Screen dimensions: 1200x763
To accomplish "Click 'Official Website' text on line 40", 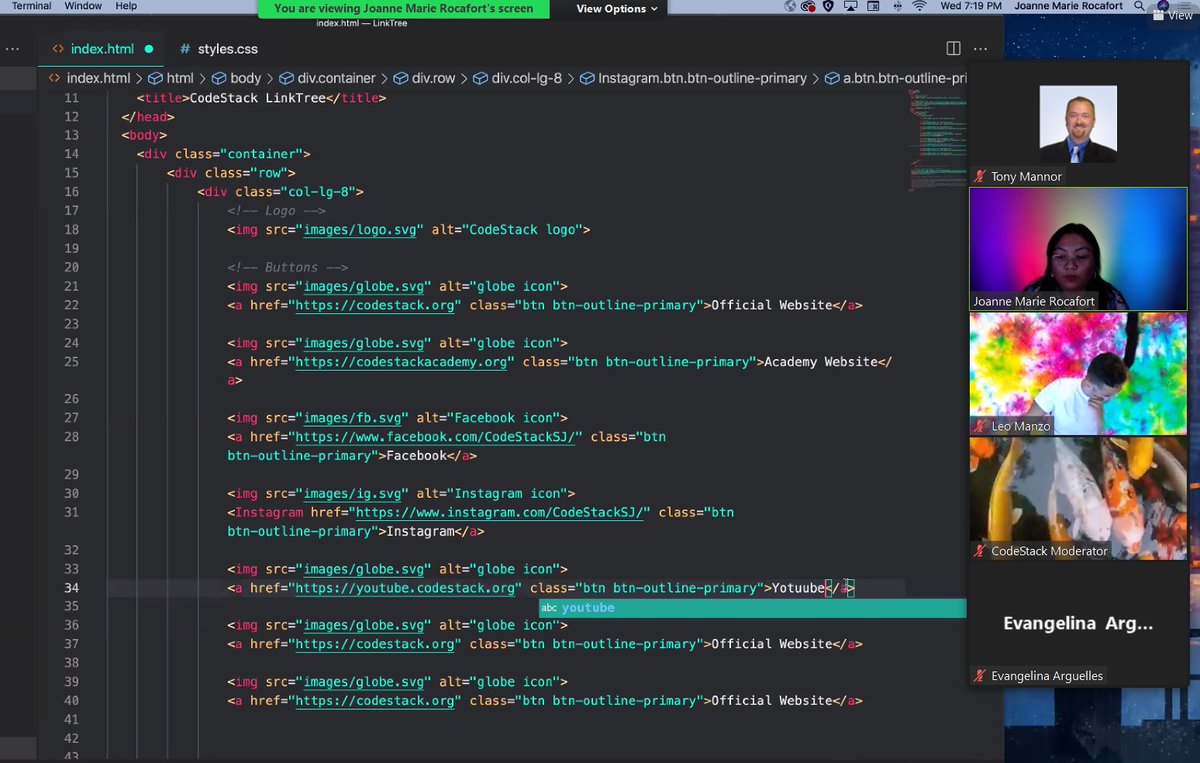I will [x=771, y=701].
